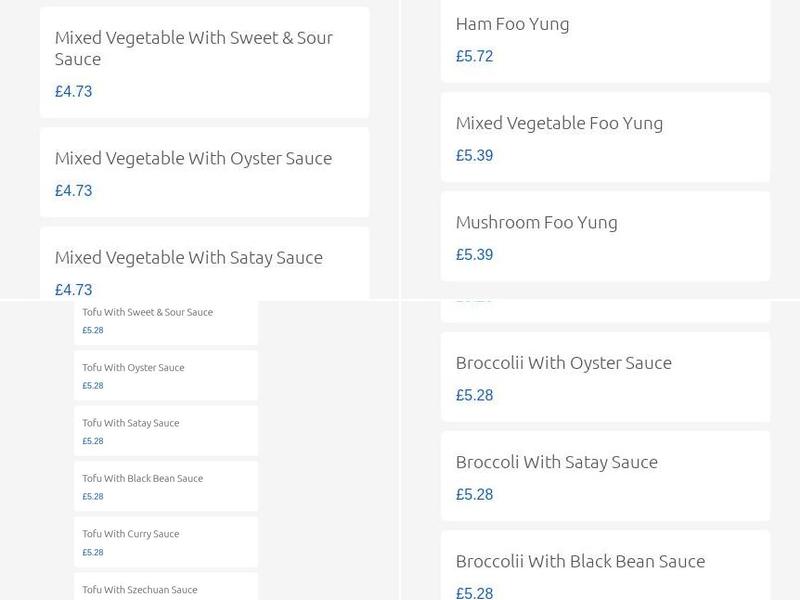
Task: Pick the Tofu With Oyster Sauce item
Action: 132,367
